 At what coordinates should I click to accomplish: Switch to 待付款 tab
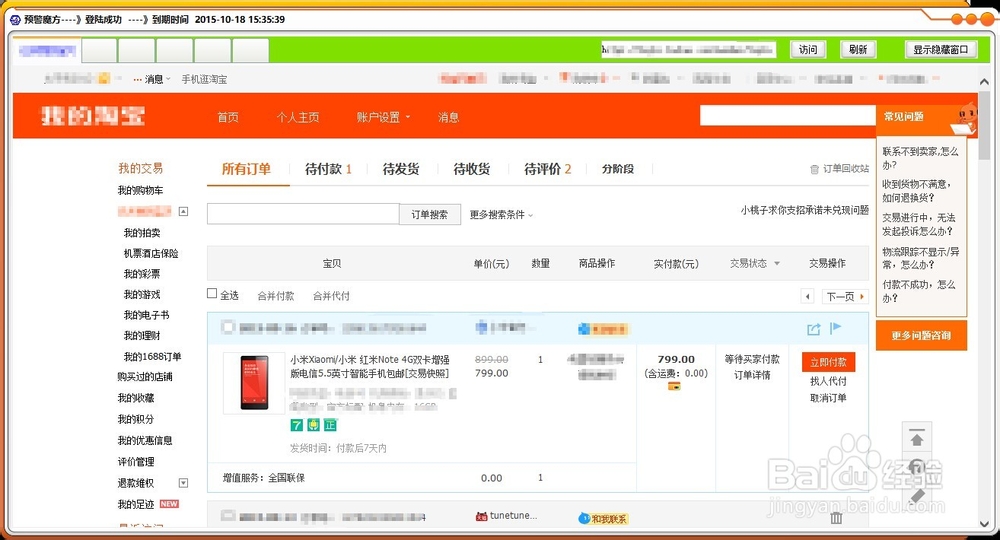pyautogui.click(x=328, y=169)
